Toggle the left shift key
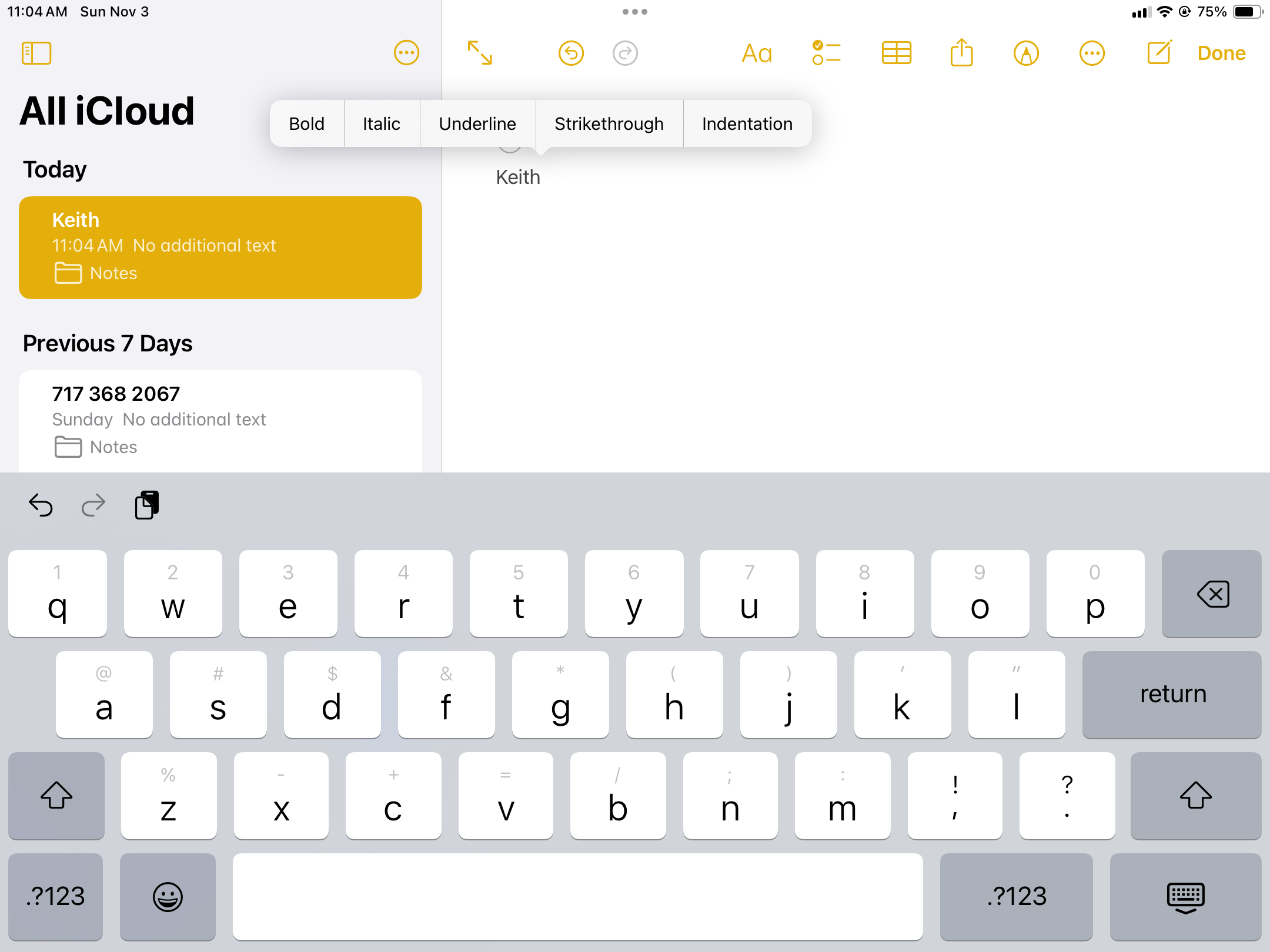Screen dimensions: 1270x952 56,796
